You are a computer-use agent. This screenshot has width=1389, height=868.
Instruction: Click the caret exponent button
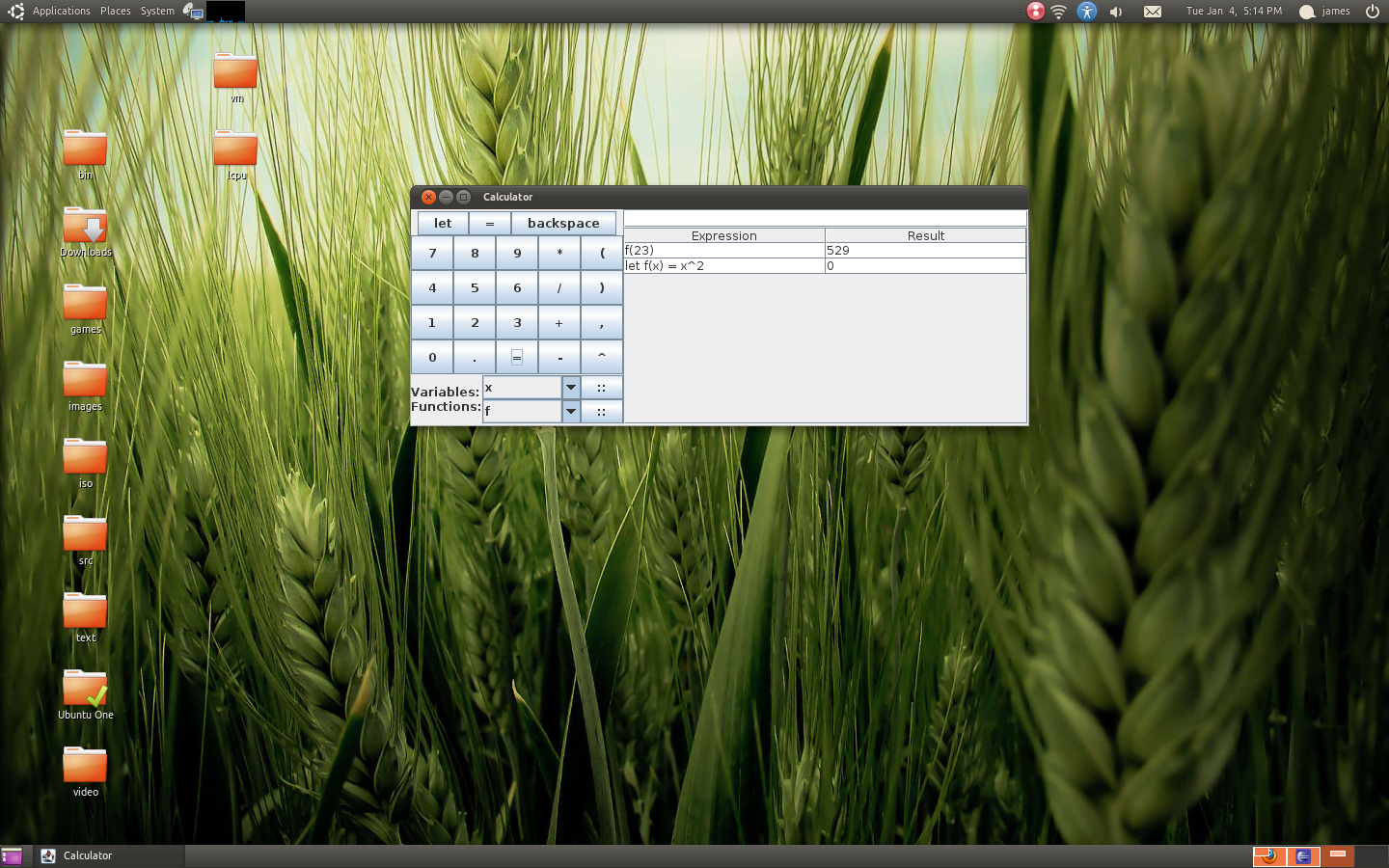602,357
